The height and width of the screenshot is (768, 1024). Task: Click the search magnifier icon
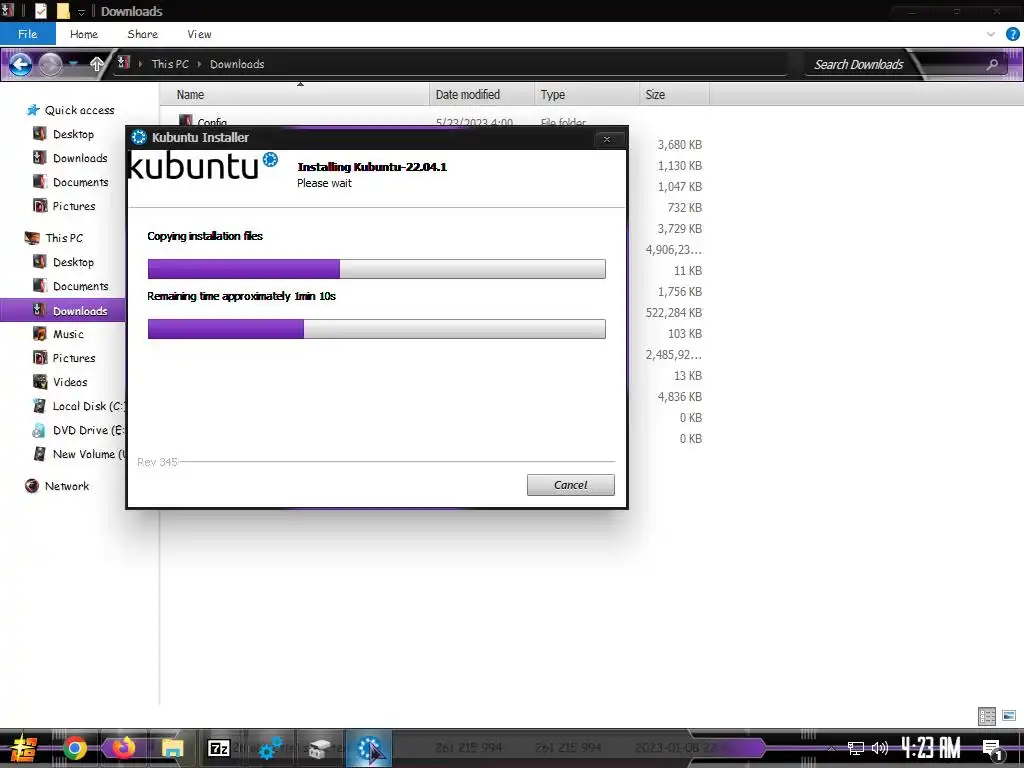(992, 64)
